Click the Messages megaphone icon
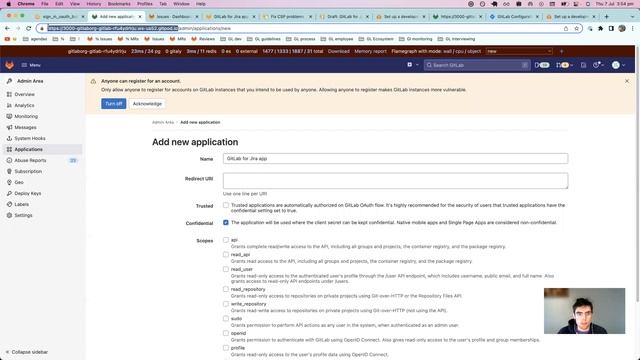640x360 pixels. pyautogui.click(x=9, y=127)
